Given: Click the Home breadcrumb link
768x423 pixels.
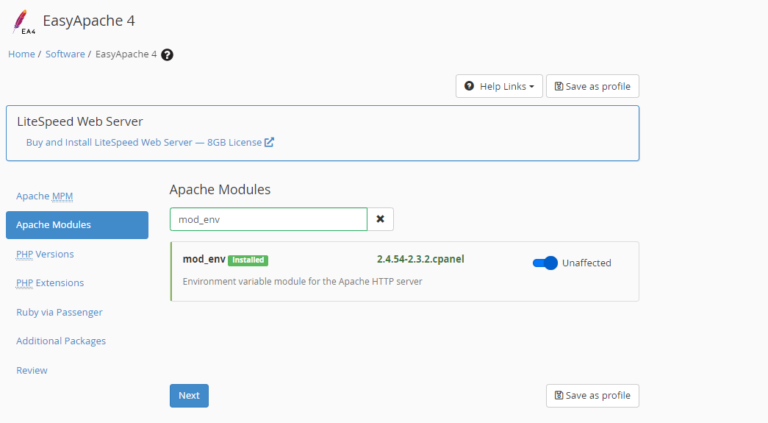Looking at the screenshot, I should click(22, 54).
